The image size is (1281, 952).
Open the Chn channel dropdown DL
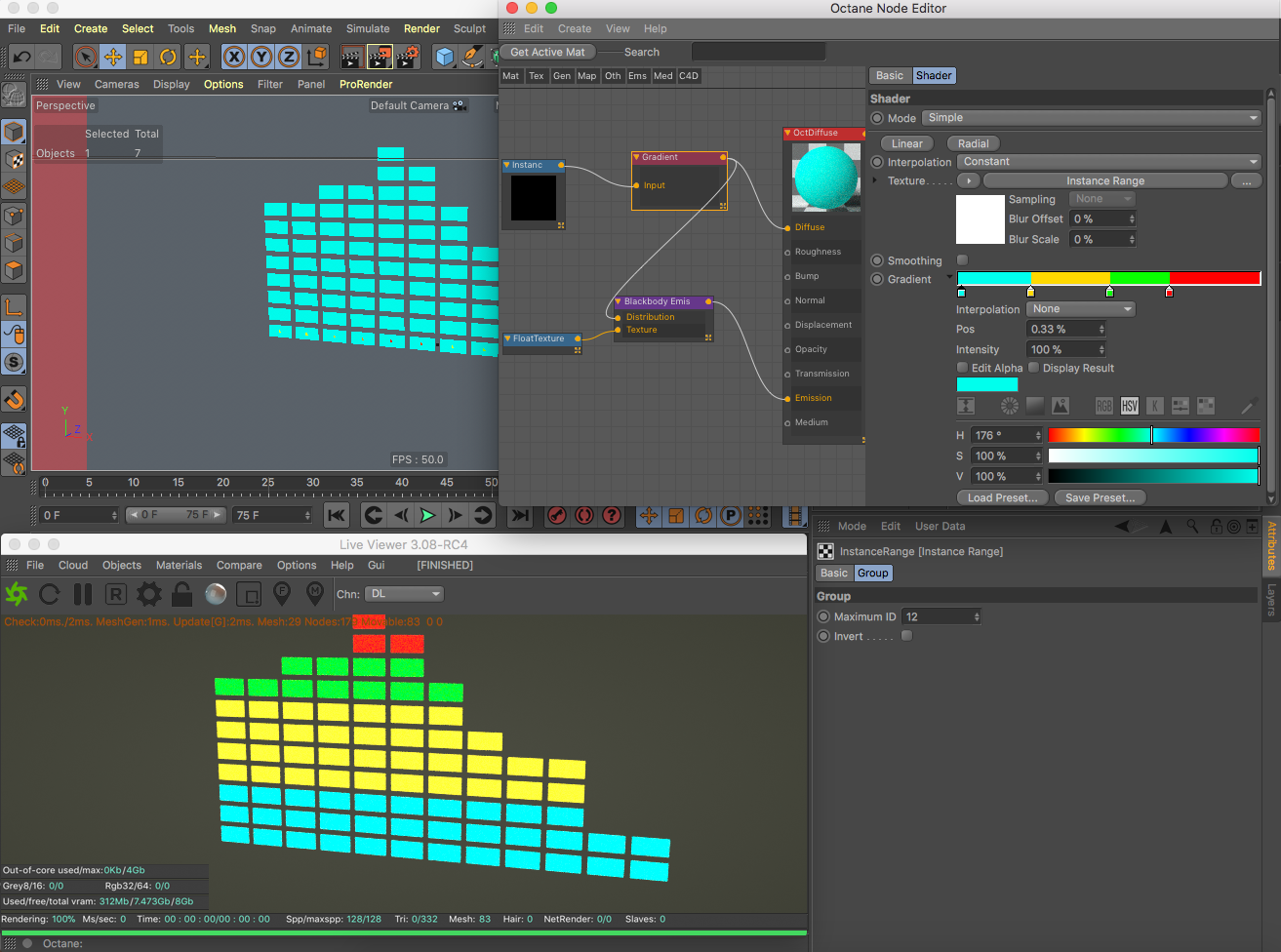(404, 593)
